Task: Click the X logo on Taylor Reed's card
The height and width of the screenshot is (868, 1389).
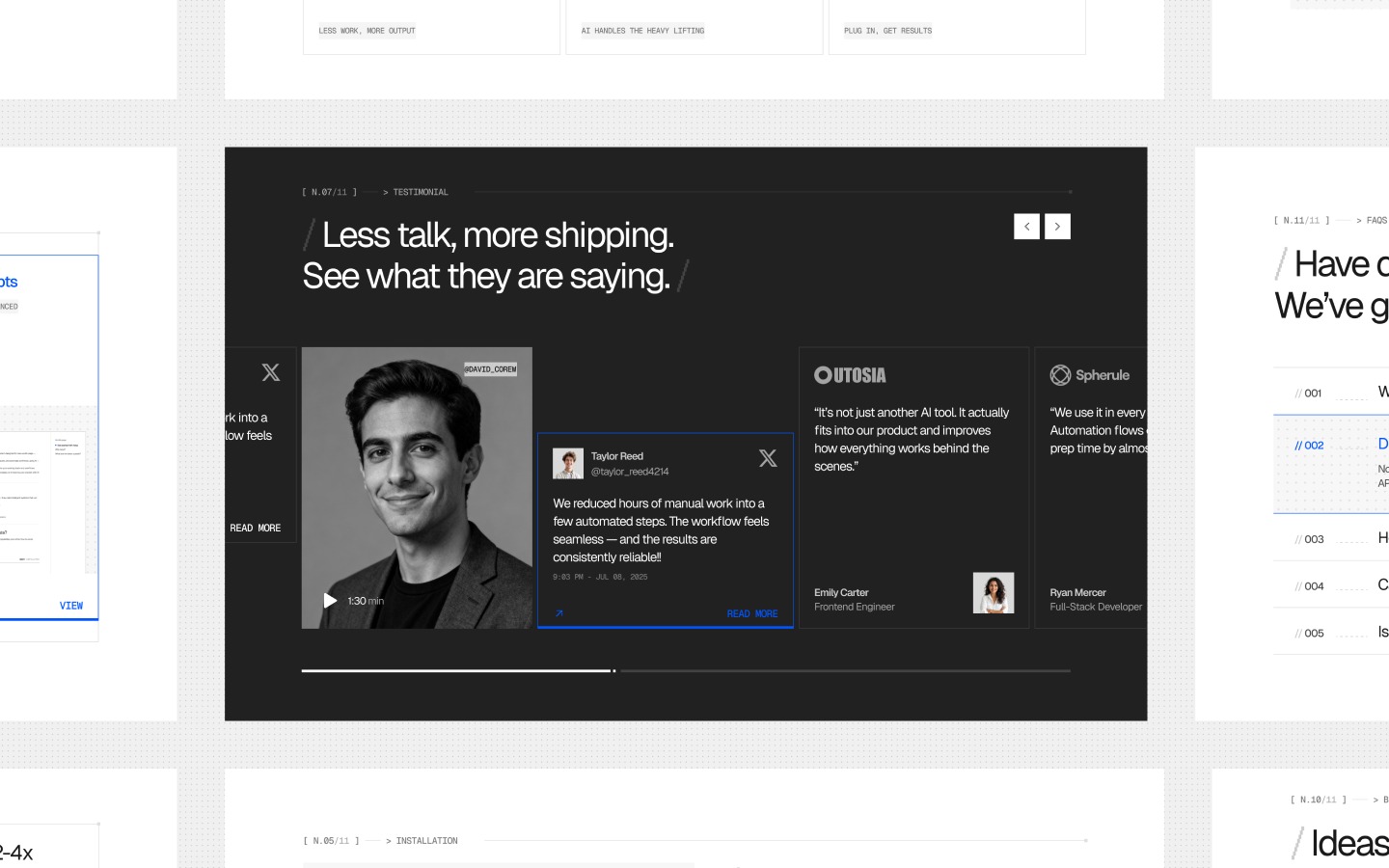Action: click(768, 458)
